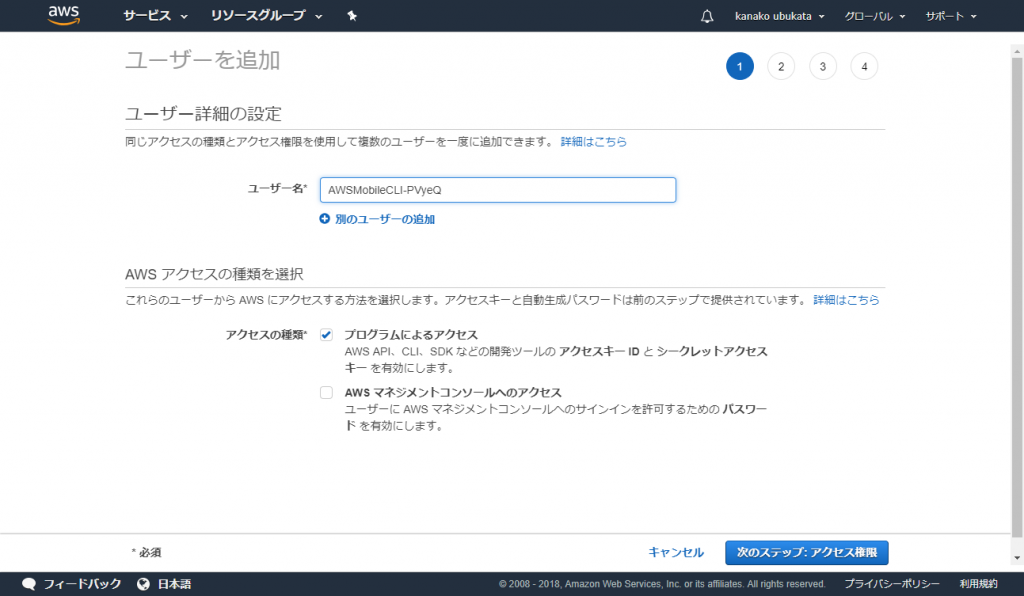Open the フィードバック link
1024x596 pixels.
coord(82,584)
